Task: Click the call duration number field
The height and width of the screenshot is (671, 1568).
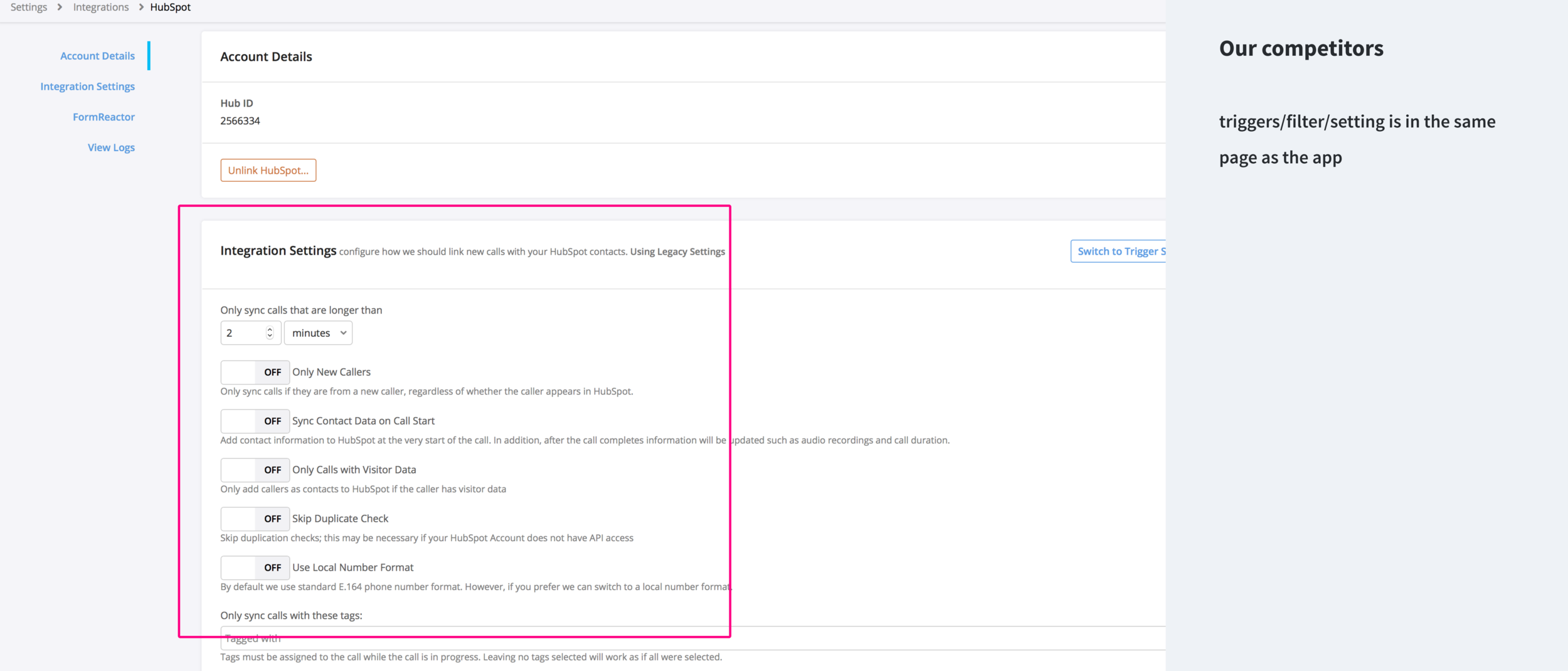Action: [250, 333]
